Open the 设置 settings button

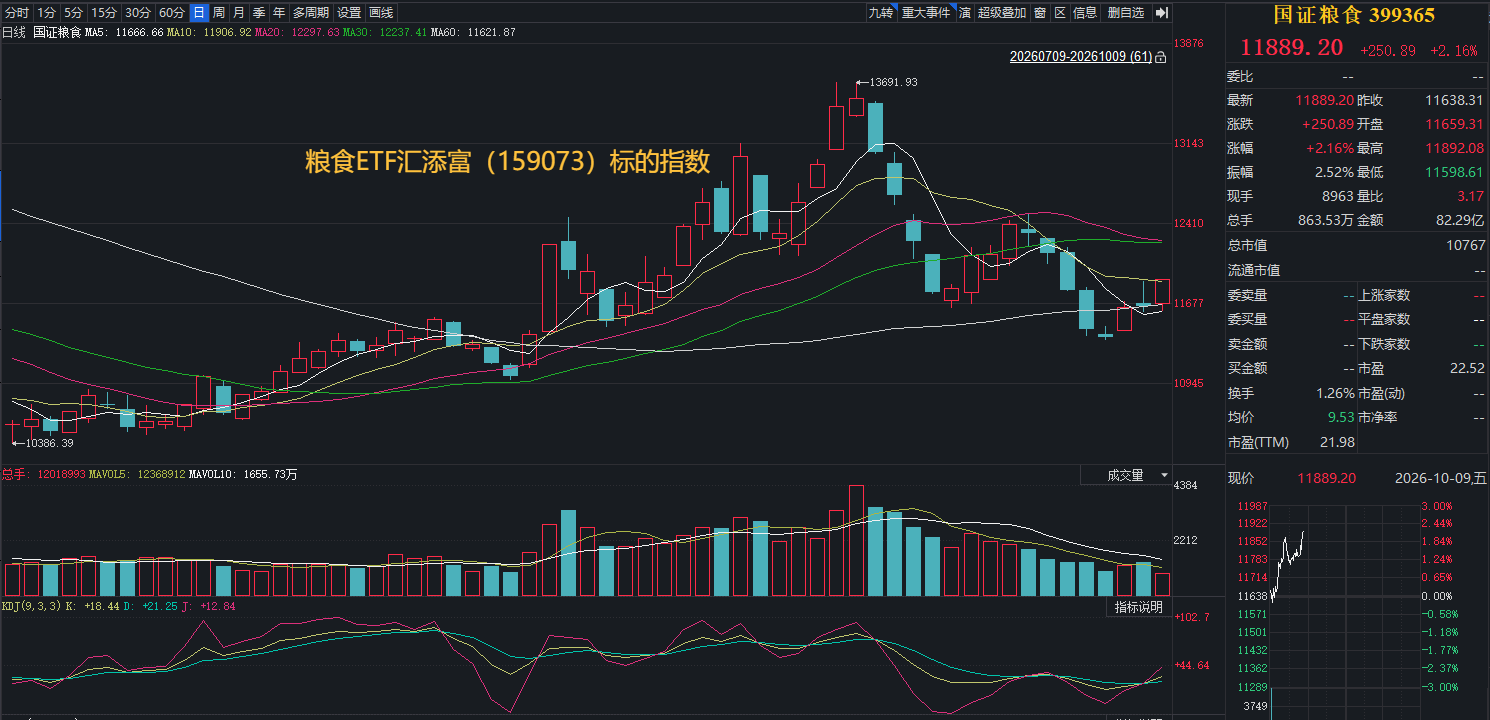coord(349,13)
